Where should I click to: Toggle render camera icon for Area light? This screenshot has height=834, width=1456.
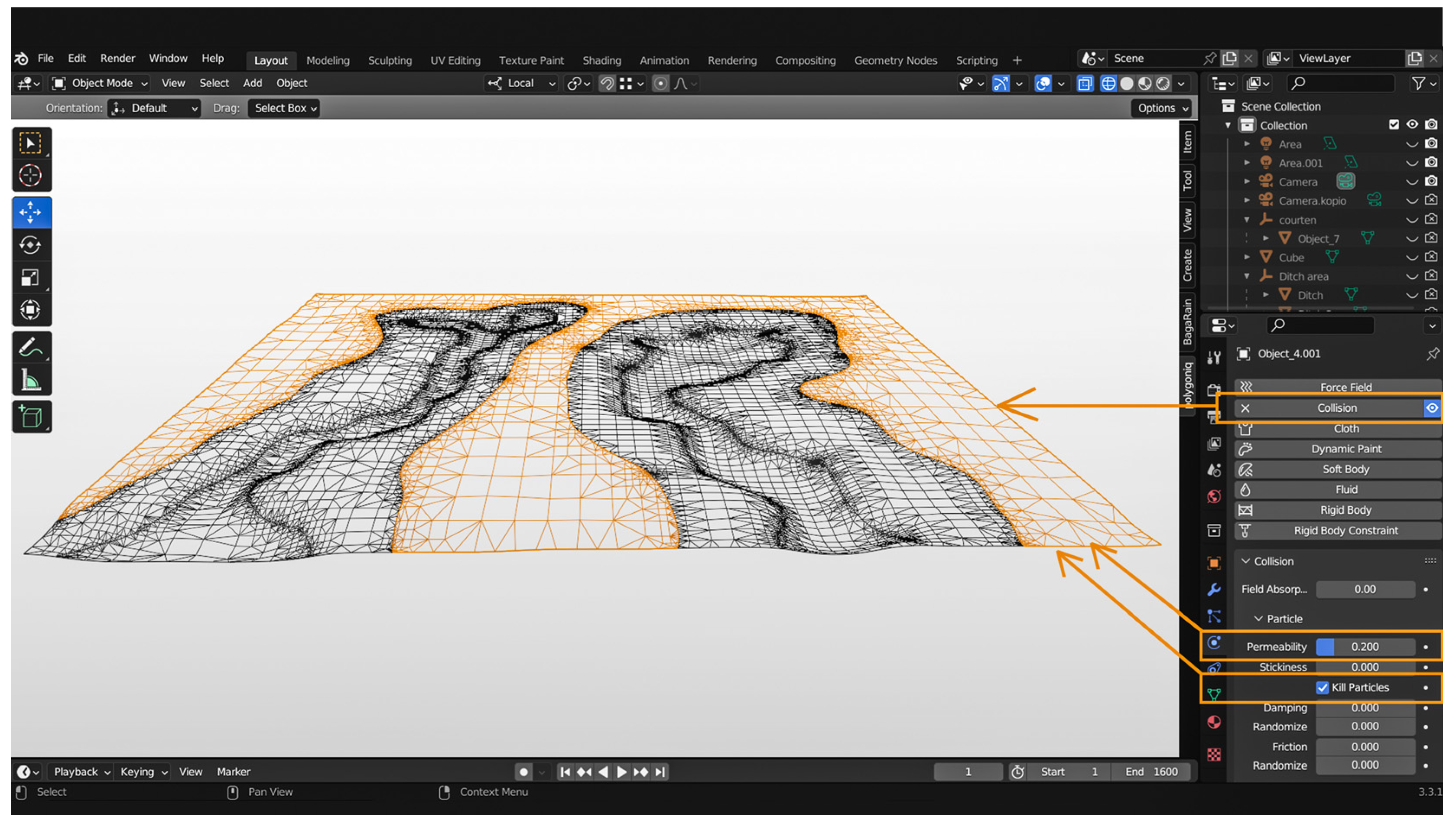tap(1431, 144)
